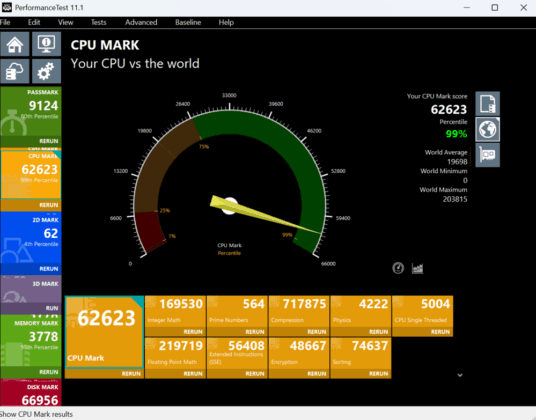Open the Advanced menu
This screenshot has height=420, width=536.
(x=141, y=23)
